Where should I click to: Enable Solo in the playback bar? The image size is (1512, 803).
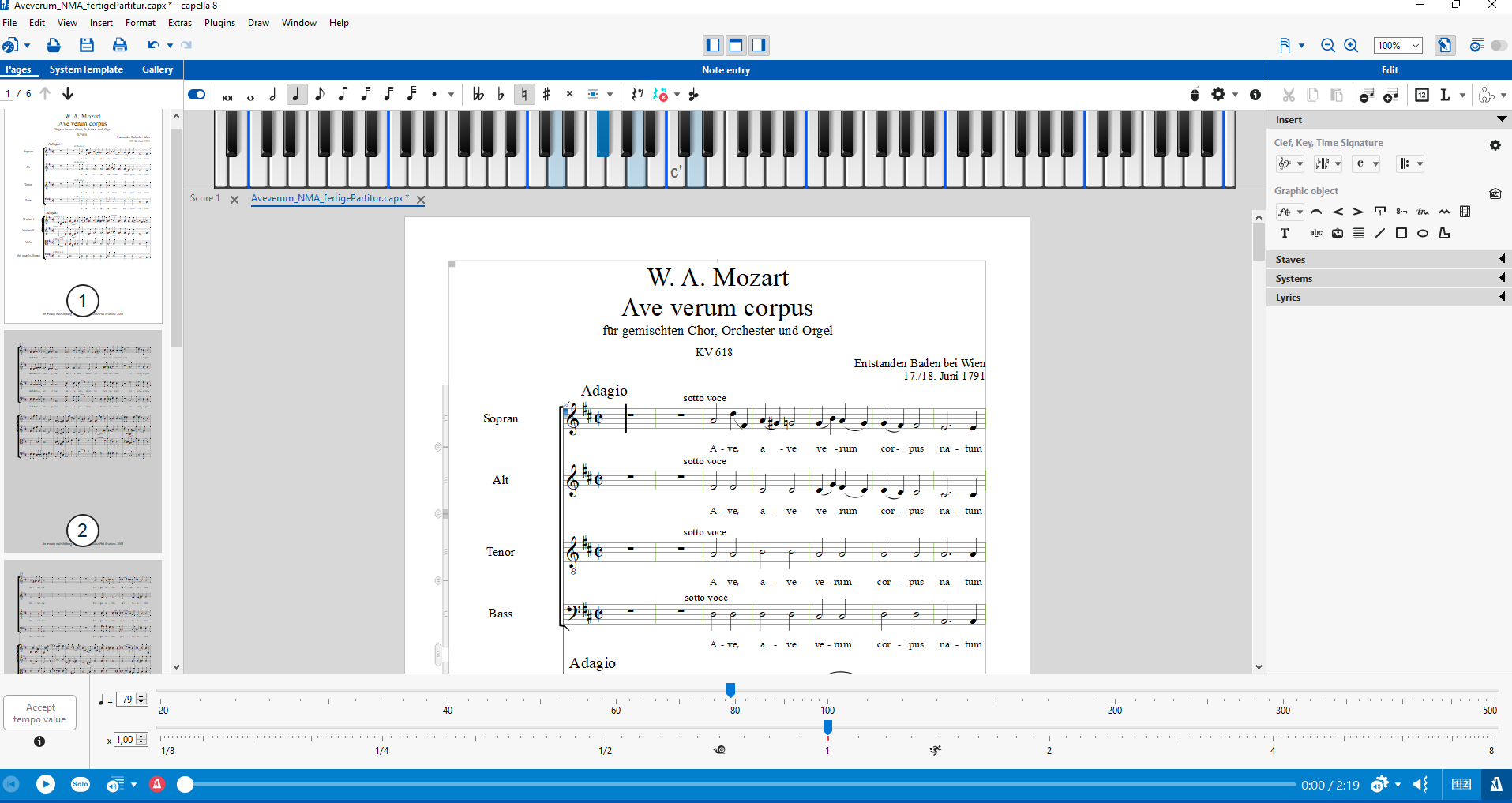(x=79, y=784)
